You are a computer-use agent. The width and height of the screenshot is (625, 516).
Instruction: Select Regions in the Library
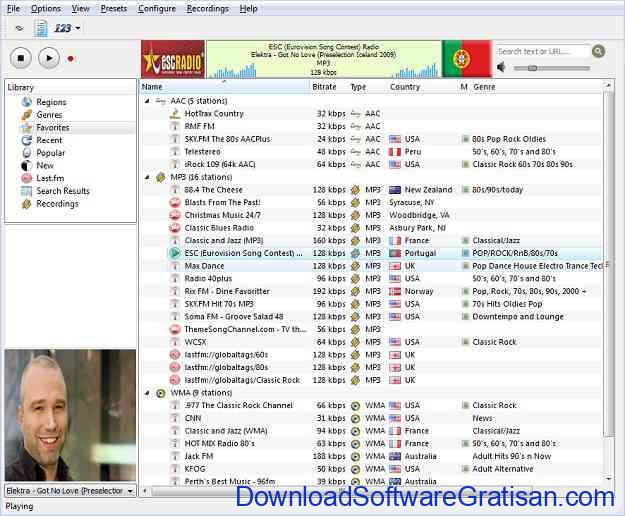[x=51, y=102]
